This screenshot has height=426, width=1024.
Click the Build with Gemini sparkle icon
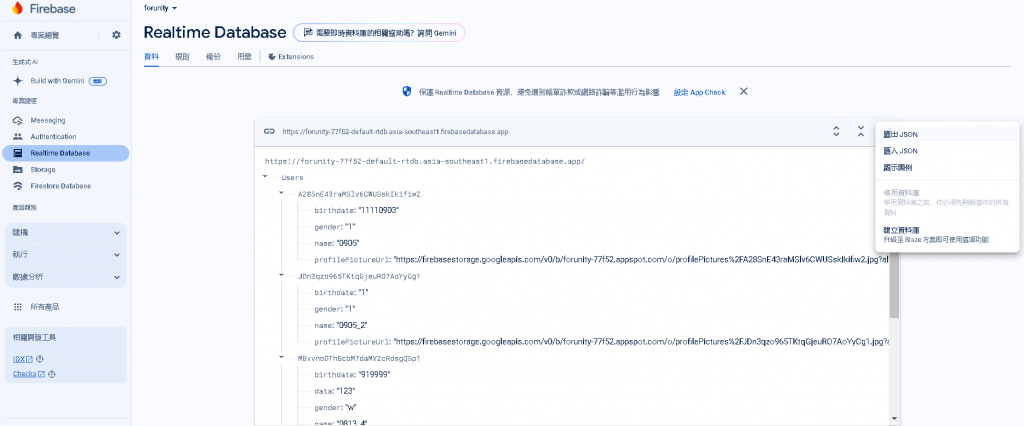click(18, 81)
